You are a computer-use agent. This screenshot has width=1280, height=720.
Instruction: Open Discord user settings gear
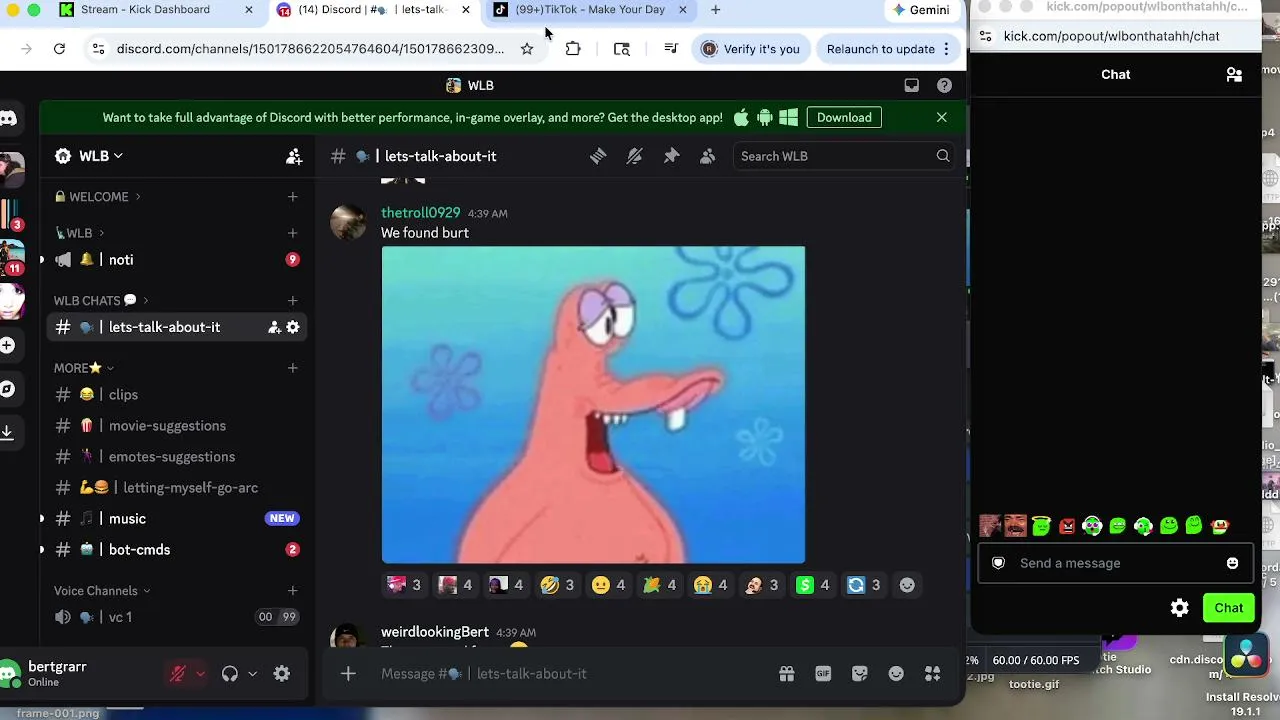[282, 674]
